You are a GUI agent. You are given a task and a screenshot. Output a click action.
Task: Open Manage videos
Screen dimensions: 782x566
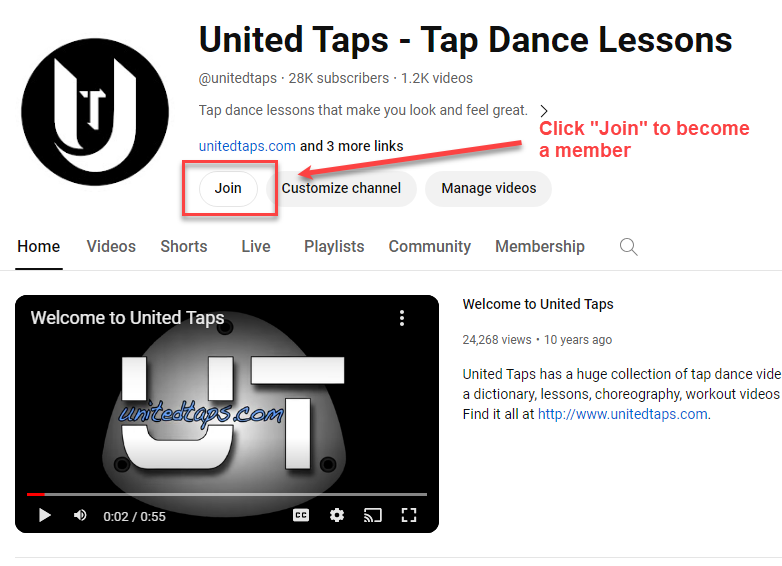click(x=488, y=189)
